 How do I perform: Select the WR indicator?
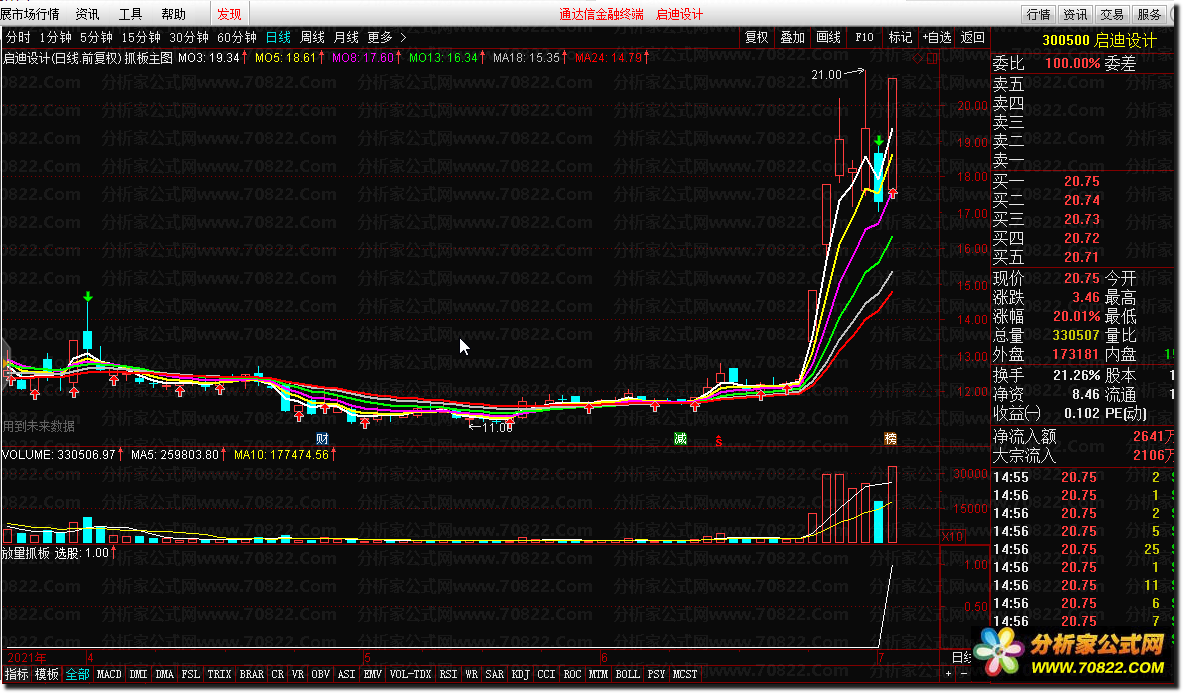471,674
